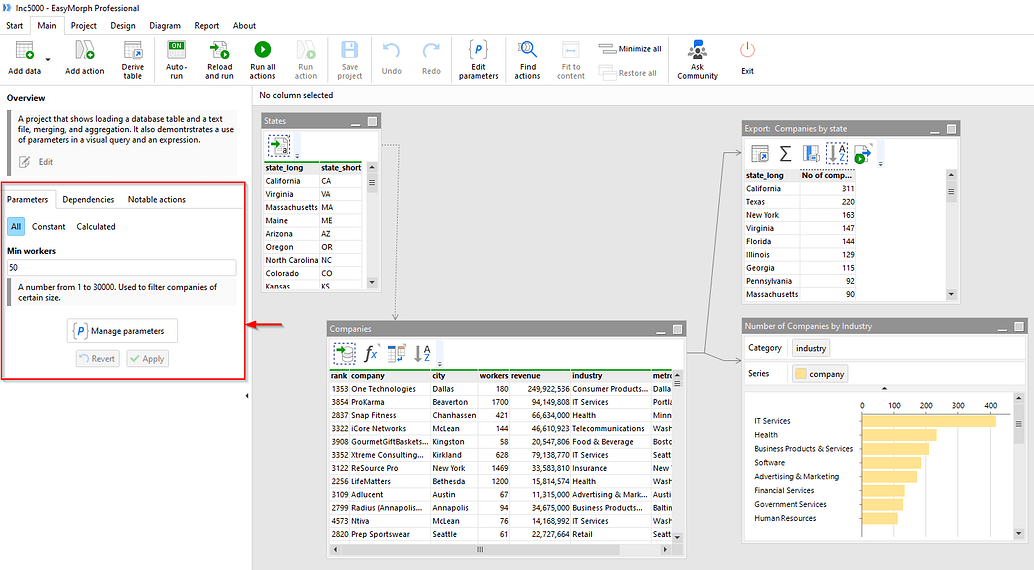Viewport: 1034px width, 570px height.
Task: Click the Min workers input field
Action: (x=122, y=268)
